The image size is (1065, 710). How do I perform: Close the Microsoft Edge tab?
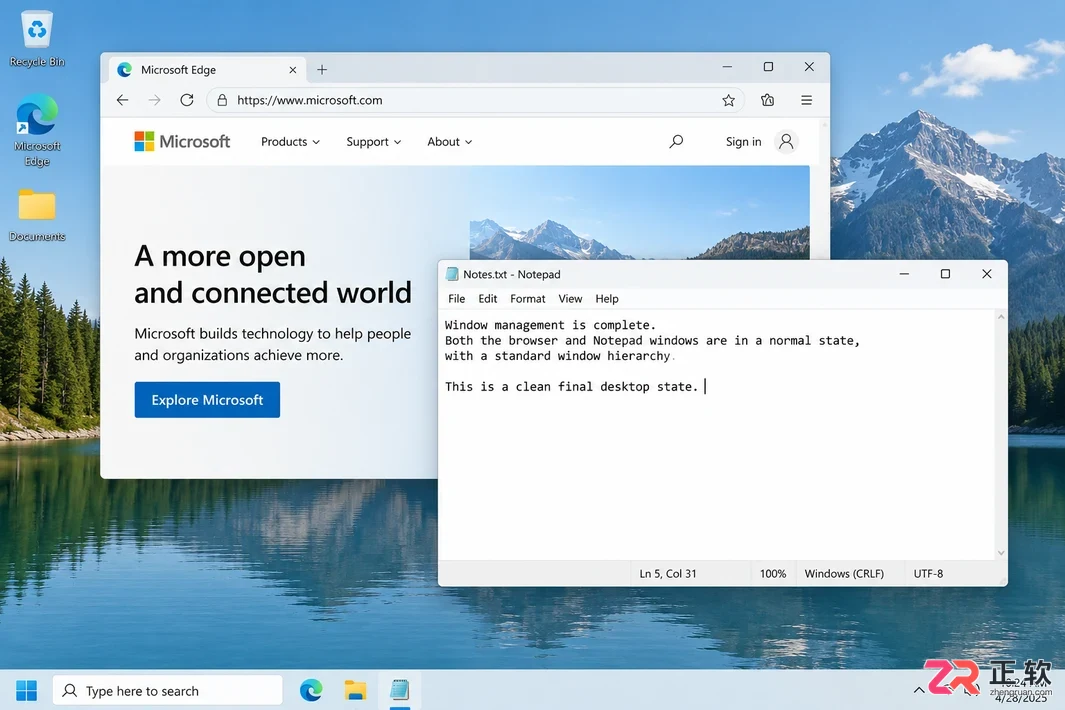293,70
